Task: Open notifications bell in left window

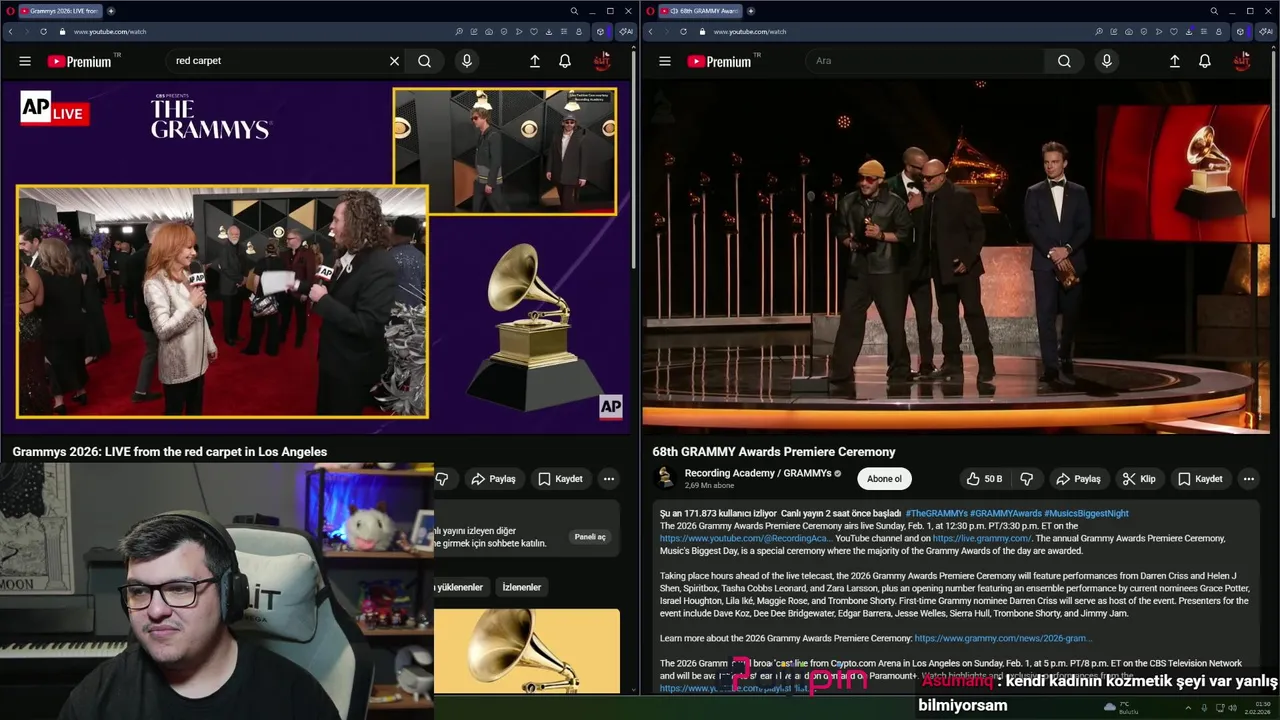Action: (x=565, y=61)
